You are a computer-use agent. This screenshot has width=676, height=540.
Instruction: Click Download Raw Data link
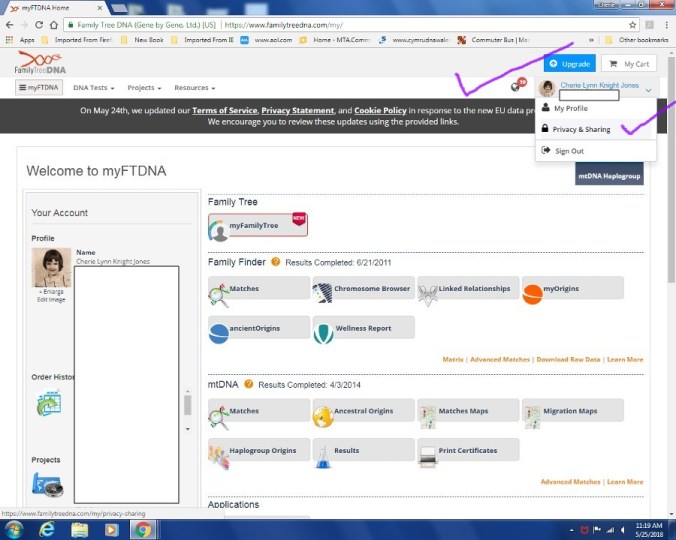coord(568,359)
